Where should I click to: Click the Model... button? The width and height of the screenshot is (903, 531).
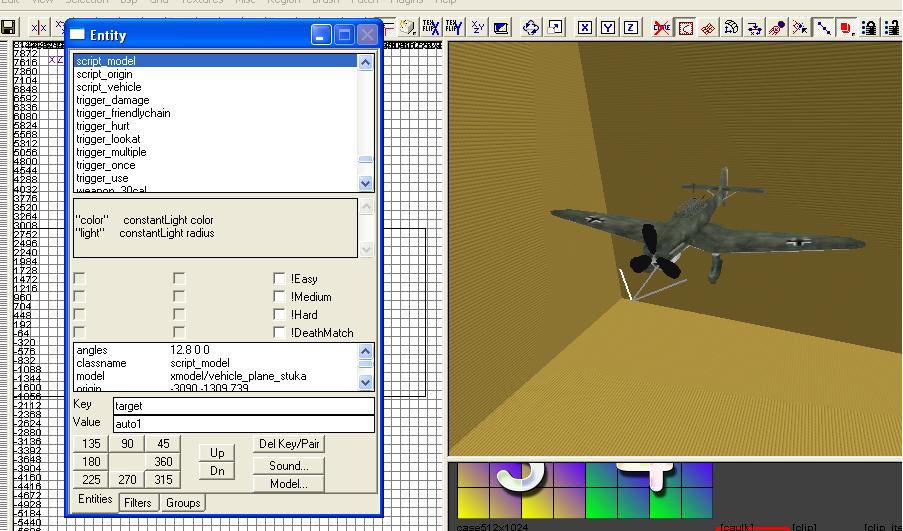[289, 484]
